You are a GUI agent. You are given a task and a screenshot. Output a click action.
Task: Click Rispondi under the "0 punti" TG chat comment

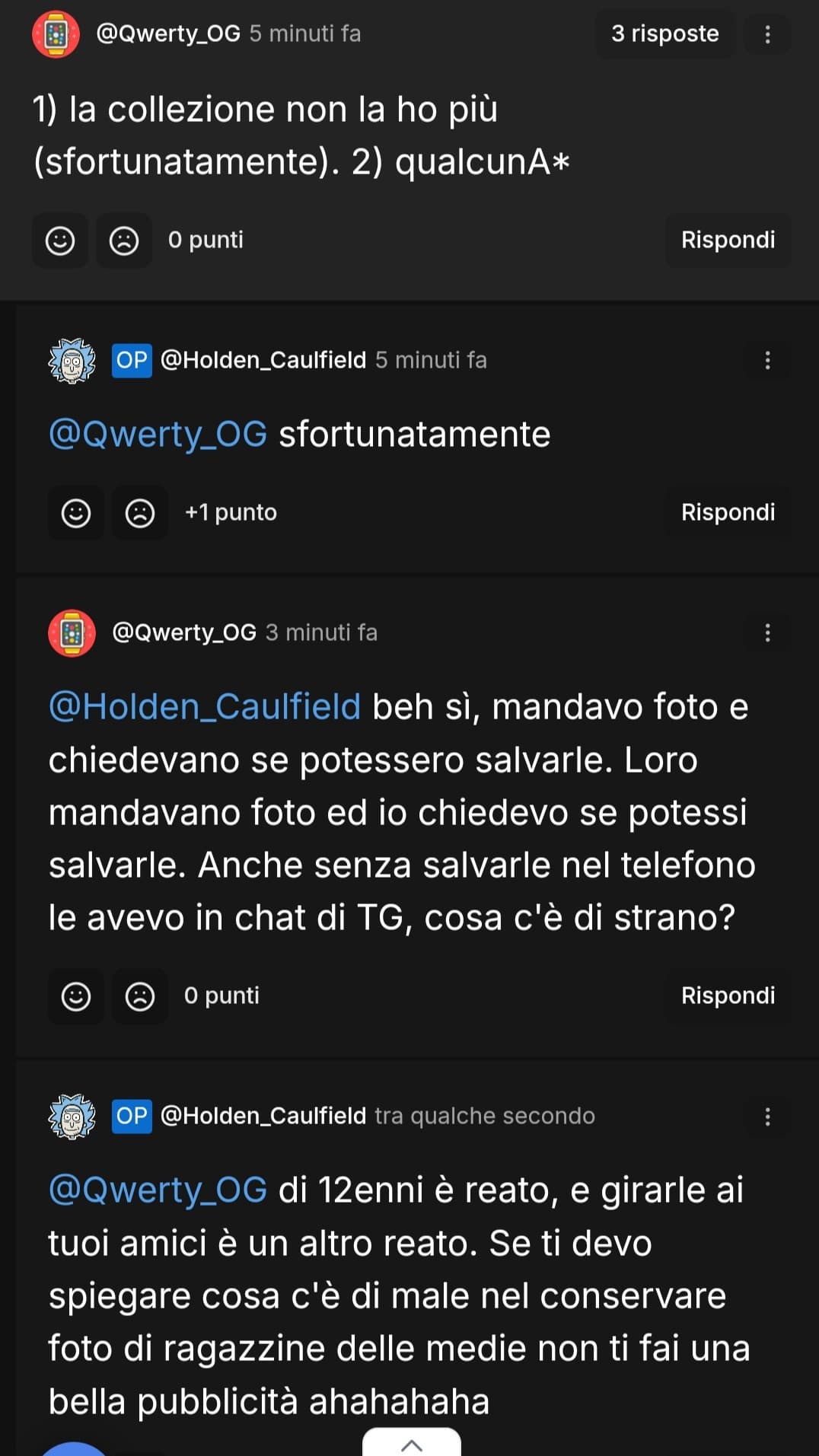728,996
